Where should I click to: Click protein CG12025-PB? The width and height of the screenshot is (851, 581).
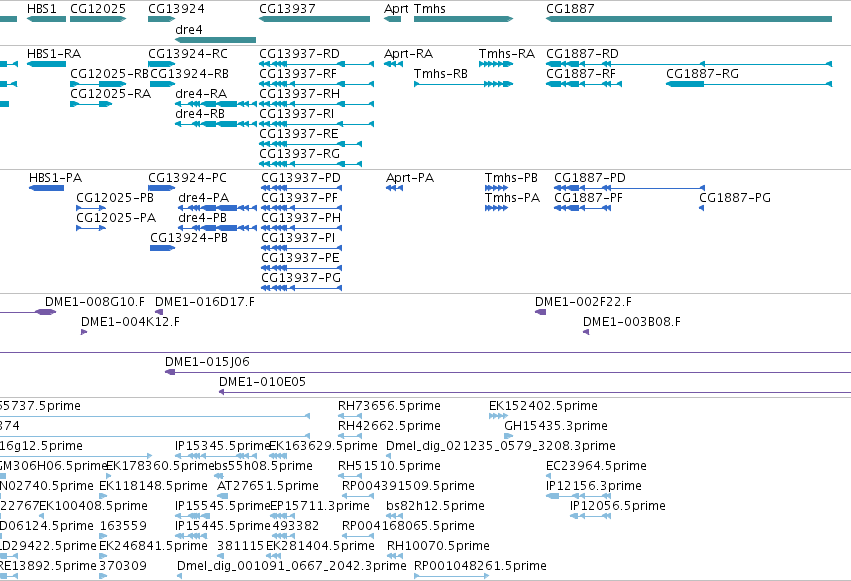[115, 198]
